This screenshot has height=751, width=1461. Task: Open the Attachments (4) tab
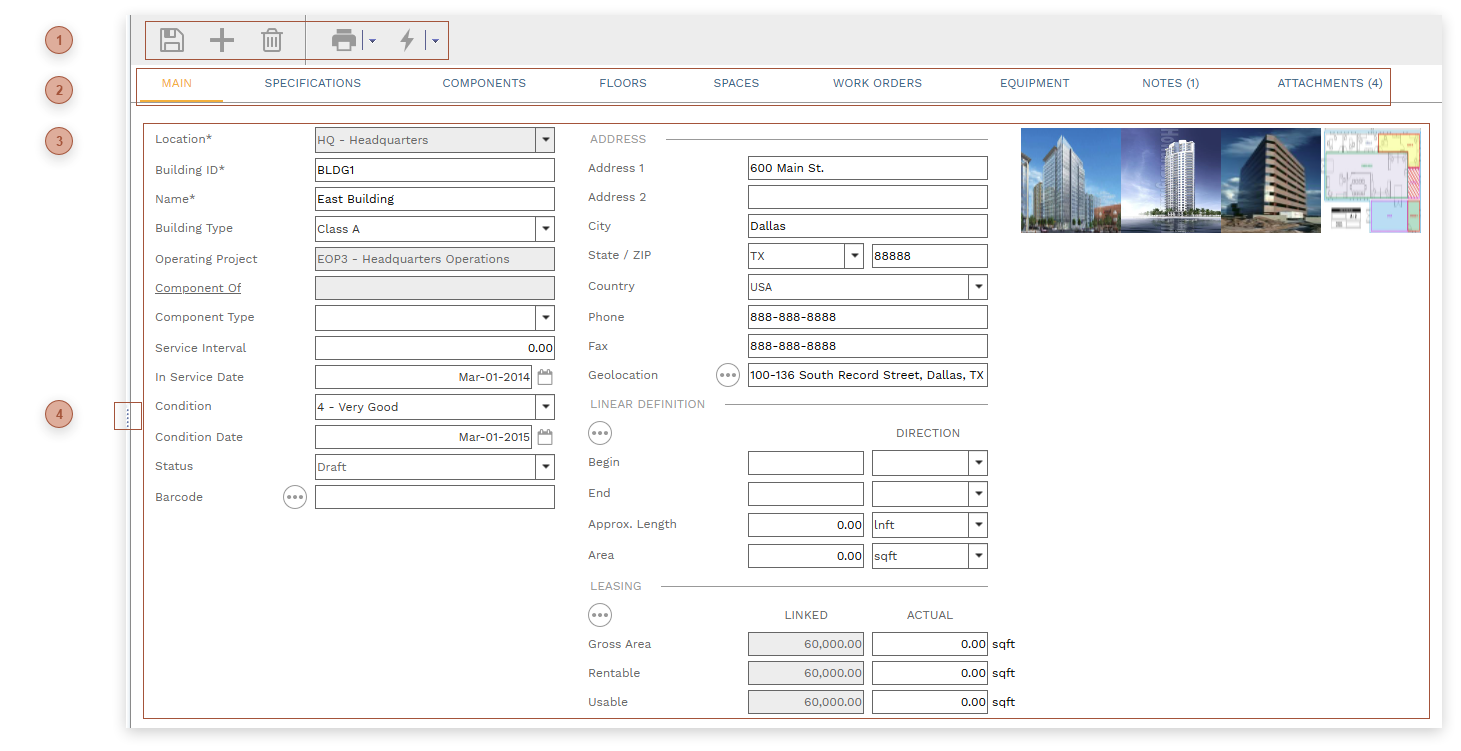point(1329,83)
